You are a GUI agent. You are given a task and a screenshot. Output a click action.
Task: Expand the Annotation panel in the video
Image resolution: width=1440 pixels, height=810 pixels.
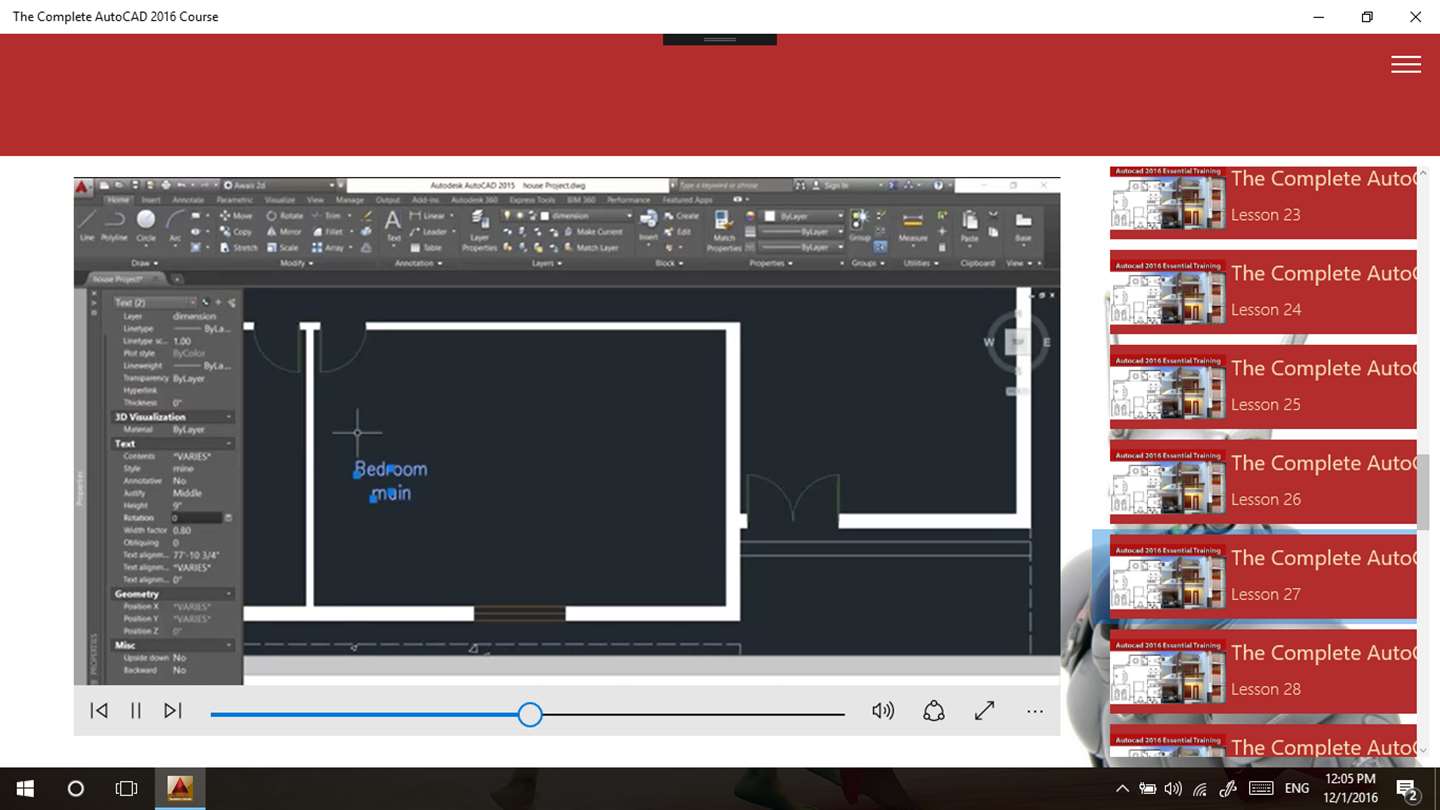click(418, 263)
